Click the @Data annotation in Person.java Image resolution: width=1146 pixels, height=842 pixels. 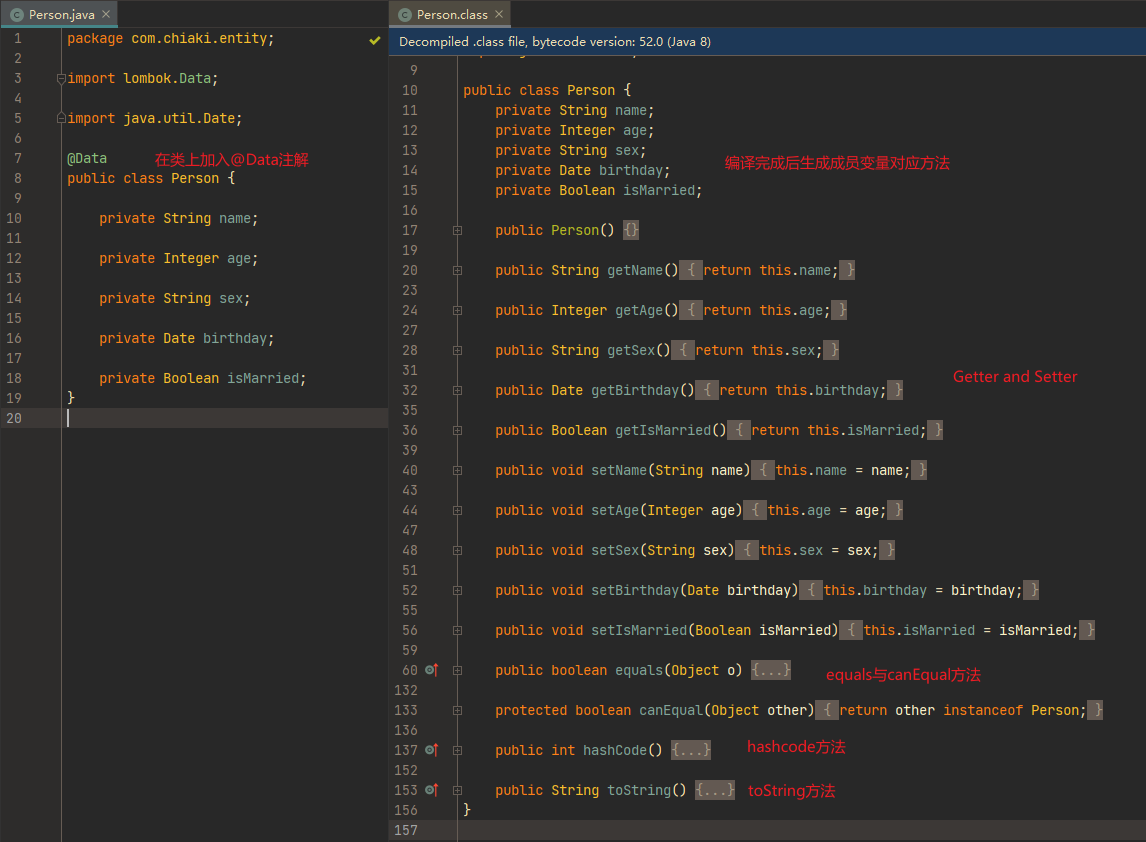click(x=87, y=158)
